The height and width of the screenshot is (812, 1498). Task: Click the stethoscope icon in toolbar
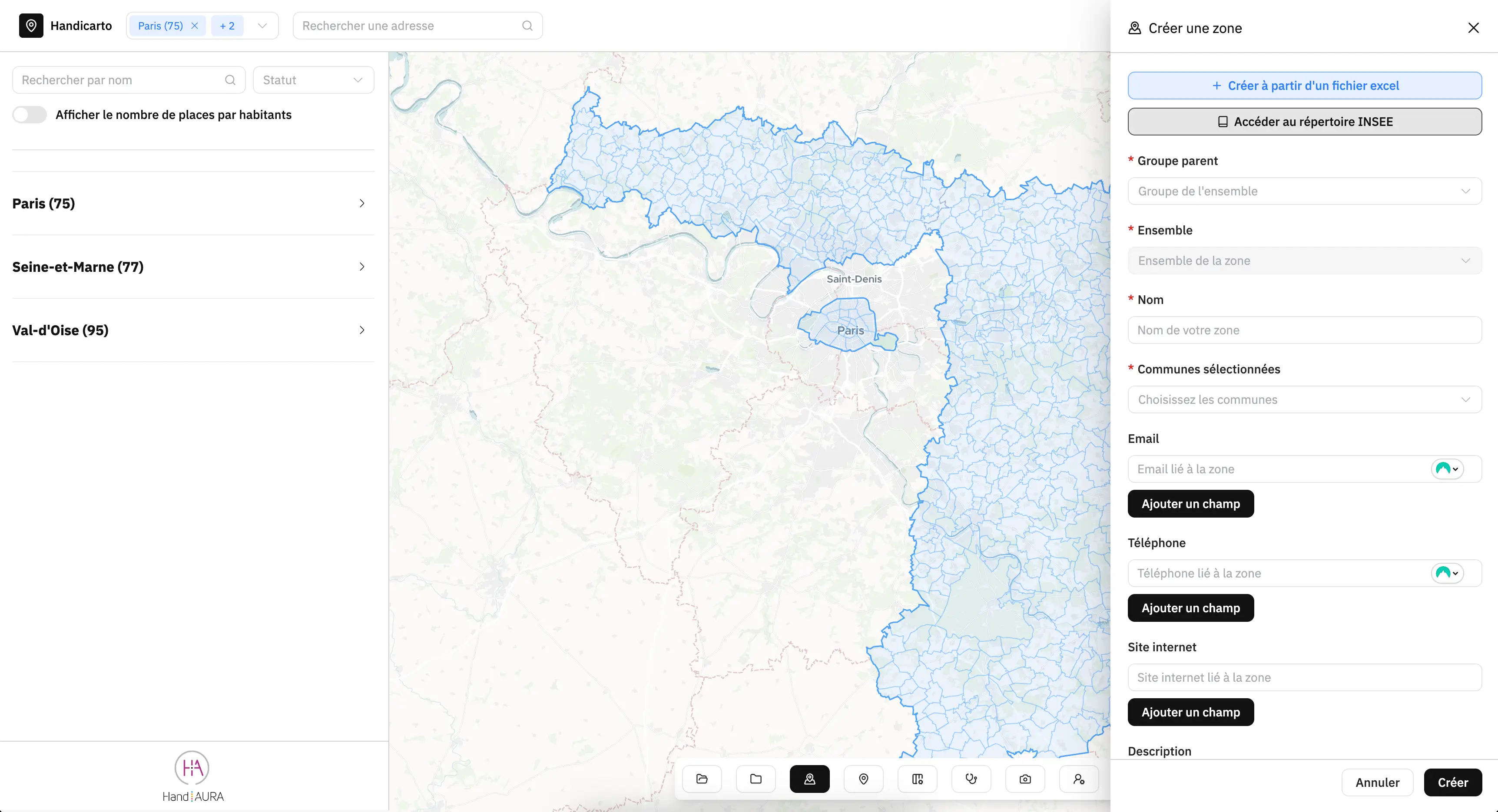tap(971, 779)
